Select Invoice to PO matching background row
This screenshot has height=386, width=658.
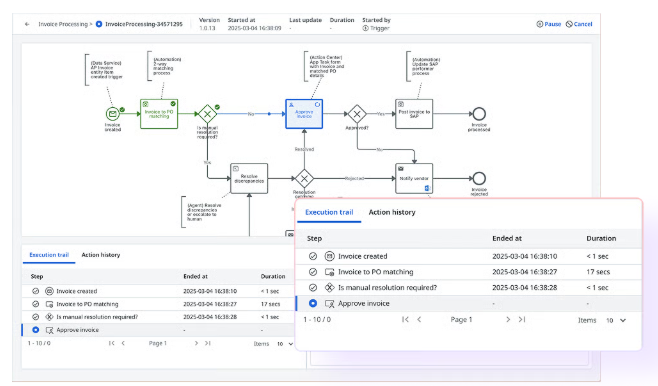click(159, 304)
